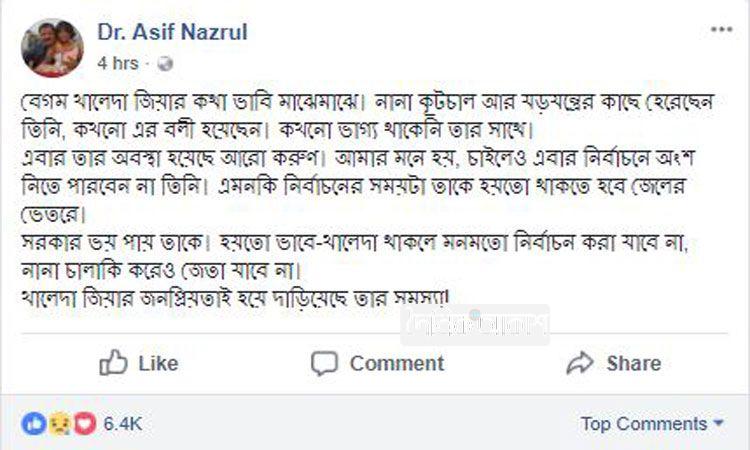This screenshot has height=450, width=750.
Task: Click the "4 hrs" post timestamp
Action: point(118,63)
